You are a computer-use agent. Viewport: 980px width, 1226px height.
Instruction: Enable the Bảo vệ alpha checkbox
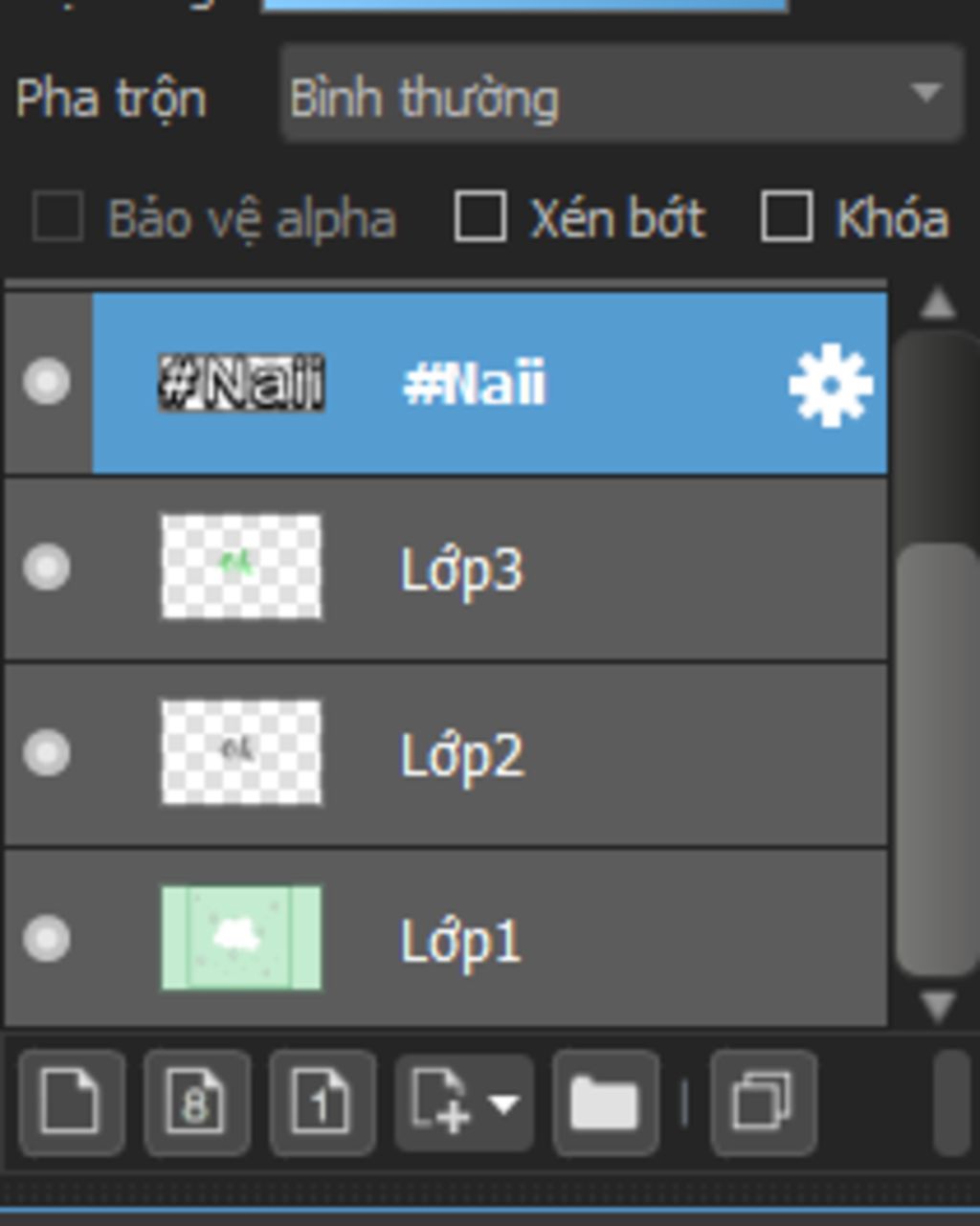click(x=57, y=216)
